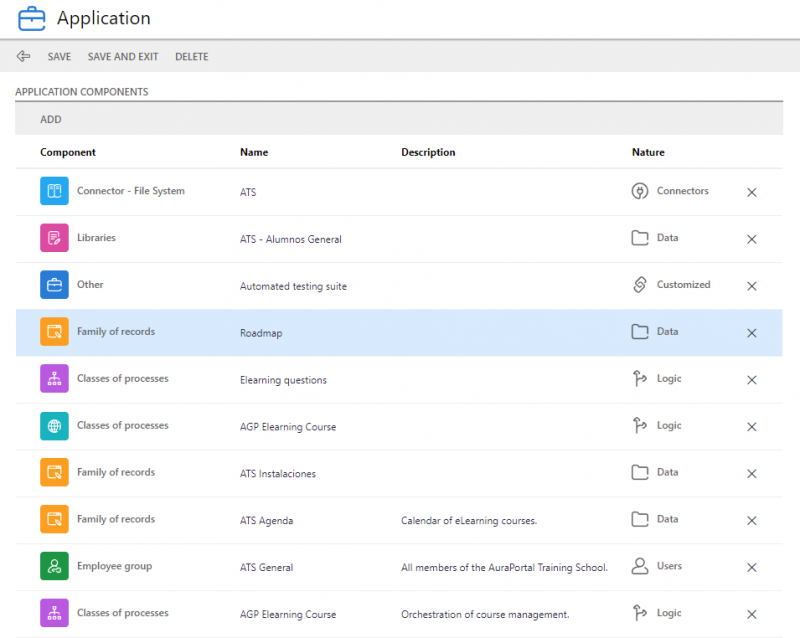Screen dimensions: 800x638
Task: Click the APPLICATION COMPONENTS section heading
Action: coord(82,92)
